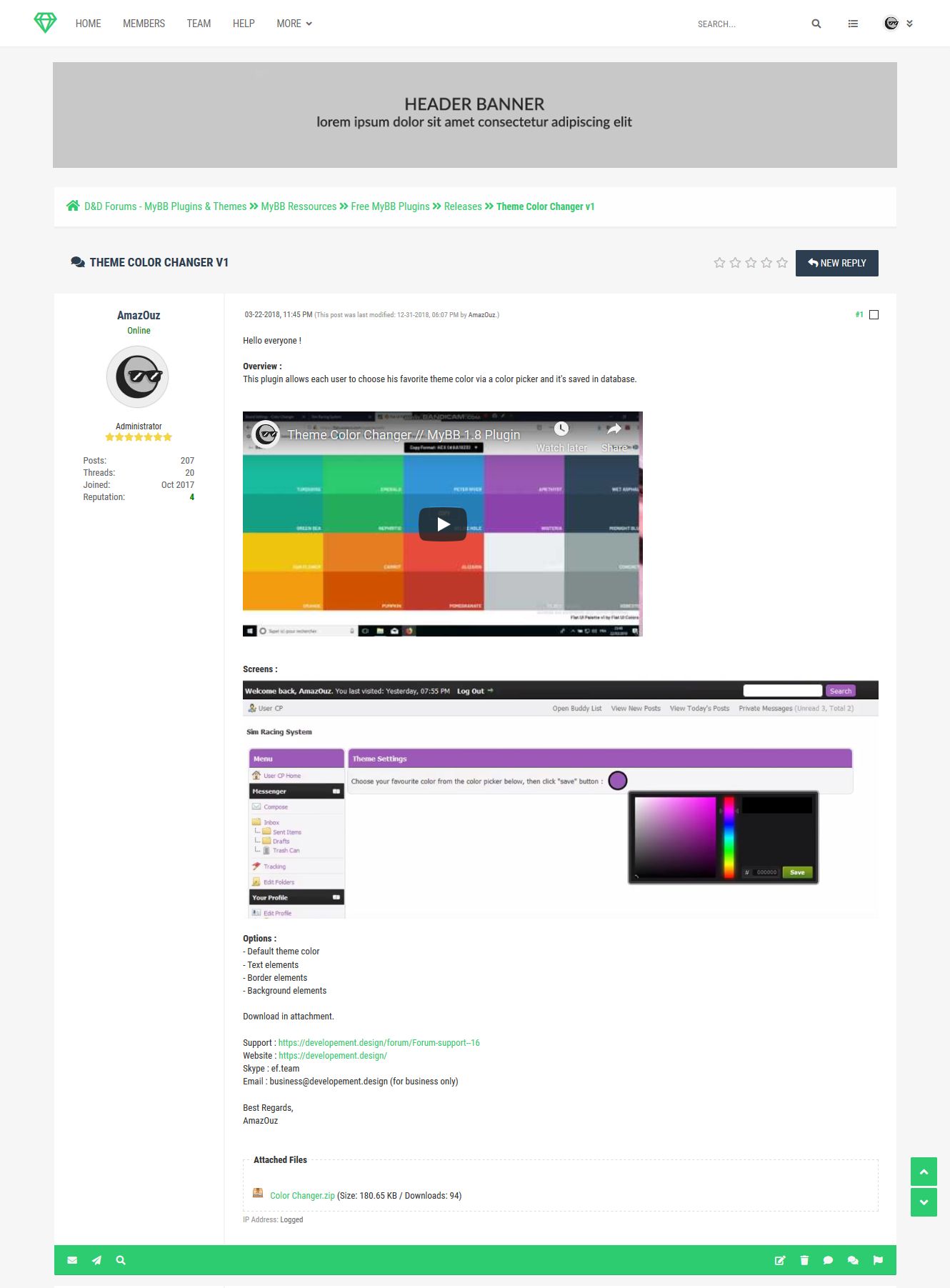The height and width of the screenshot is (1288, 950).
Task: Tick the post #1 selection checkbox
Action: (x=874, y=314)
